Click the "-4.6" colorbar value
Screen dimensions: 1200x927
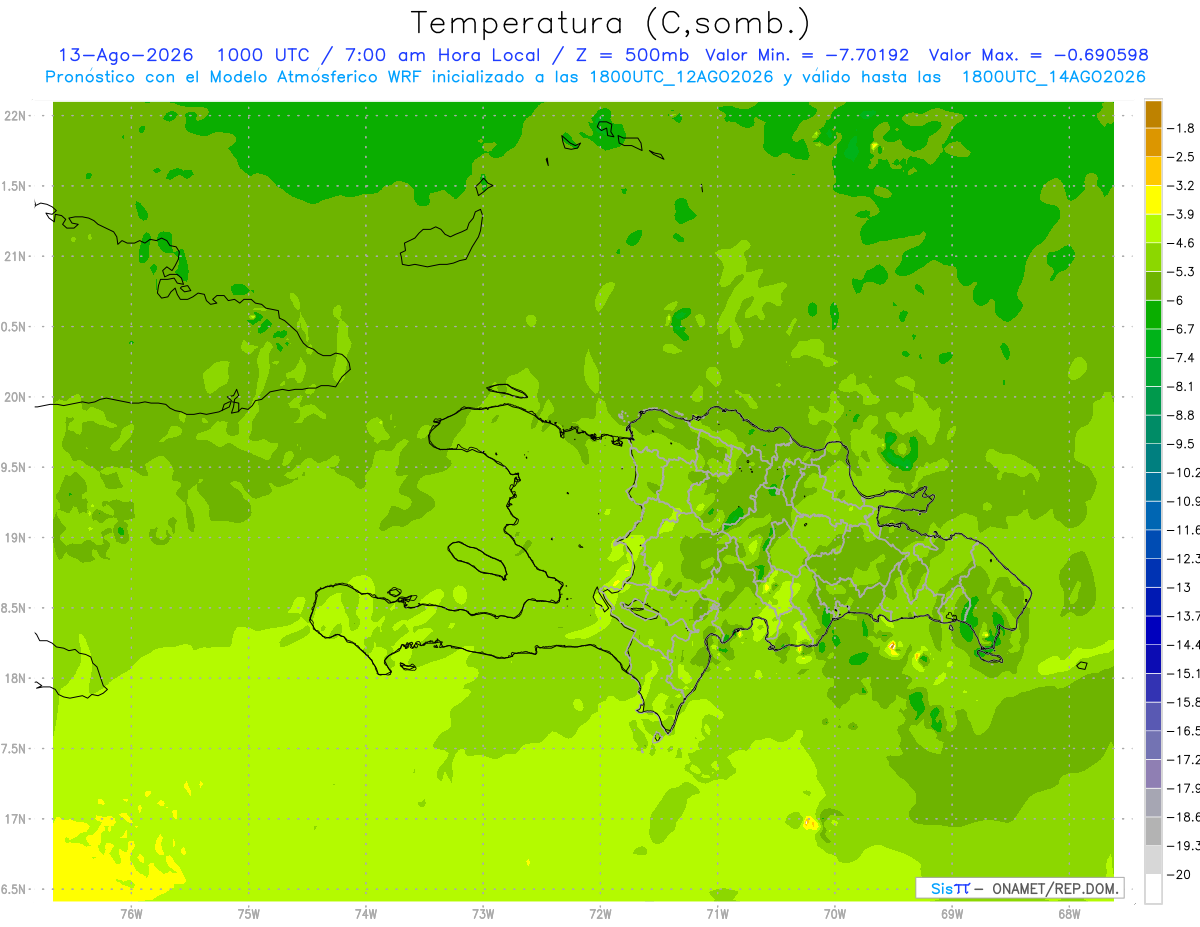(x=1181, y=243)
